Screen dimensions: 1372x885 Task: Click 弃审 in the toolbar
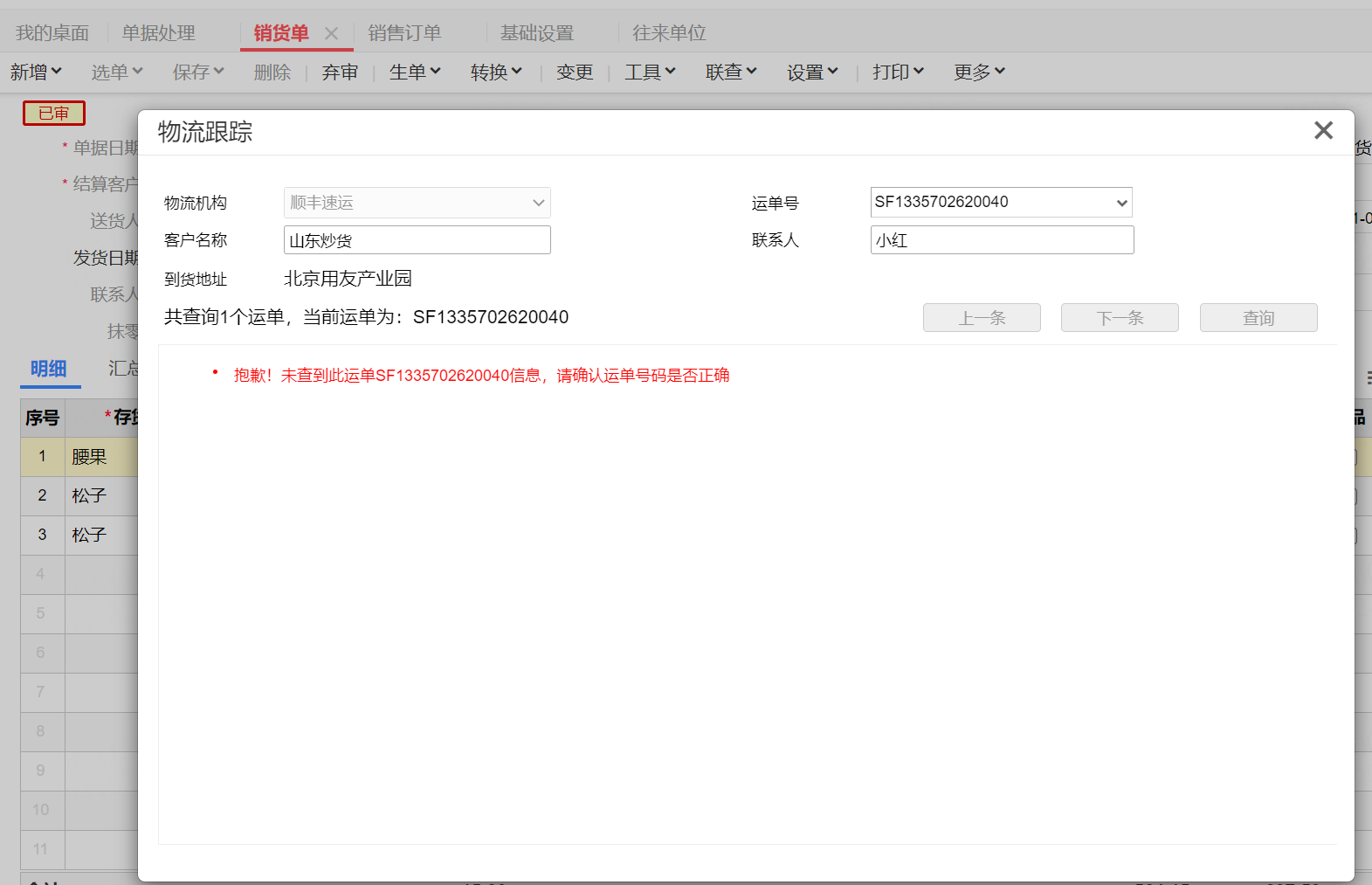click(340, 73)
